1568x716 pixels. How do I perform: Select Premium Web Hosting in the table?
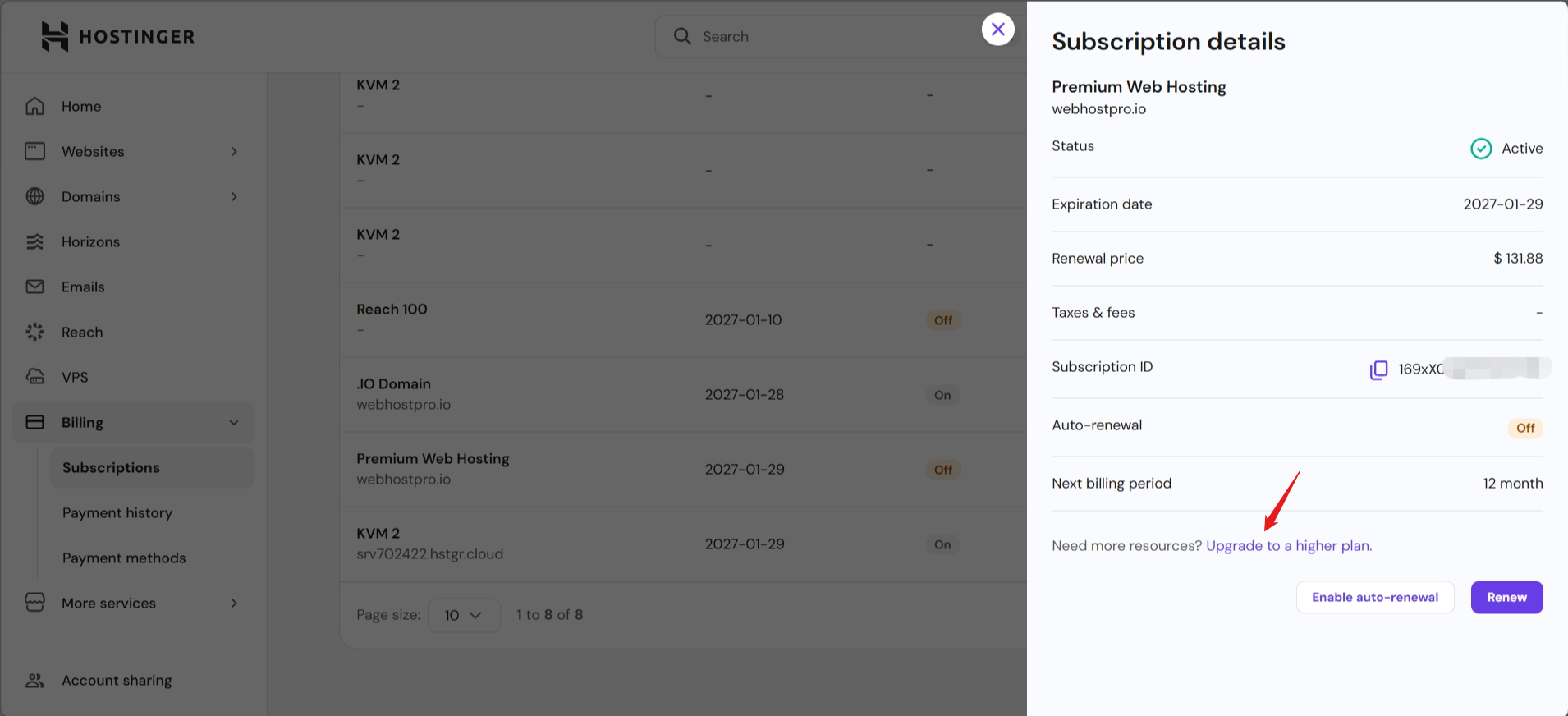[433, 458]
